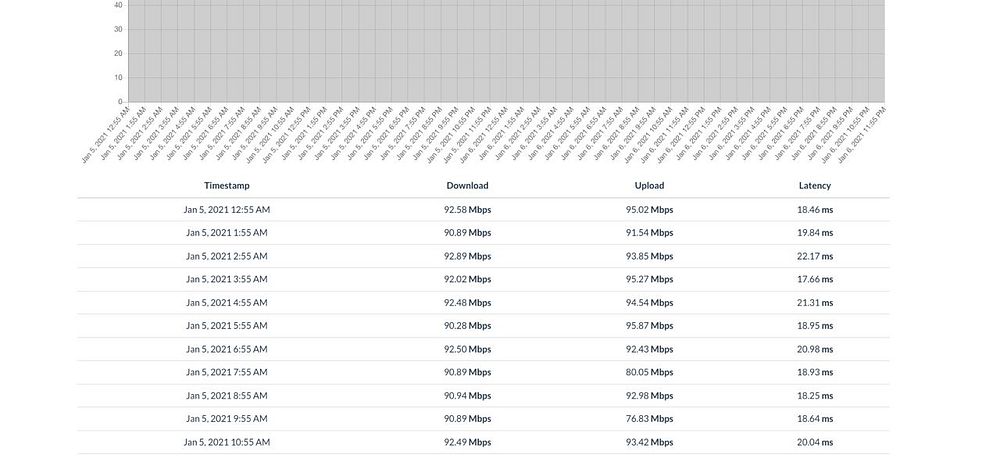Click the 80.05 Mbps upload value
This screenshot has height=459, width=1000.
pyautogui.click(x=649, y=372)
